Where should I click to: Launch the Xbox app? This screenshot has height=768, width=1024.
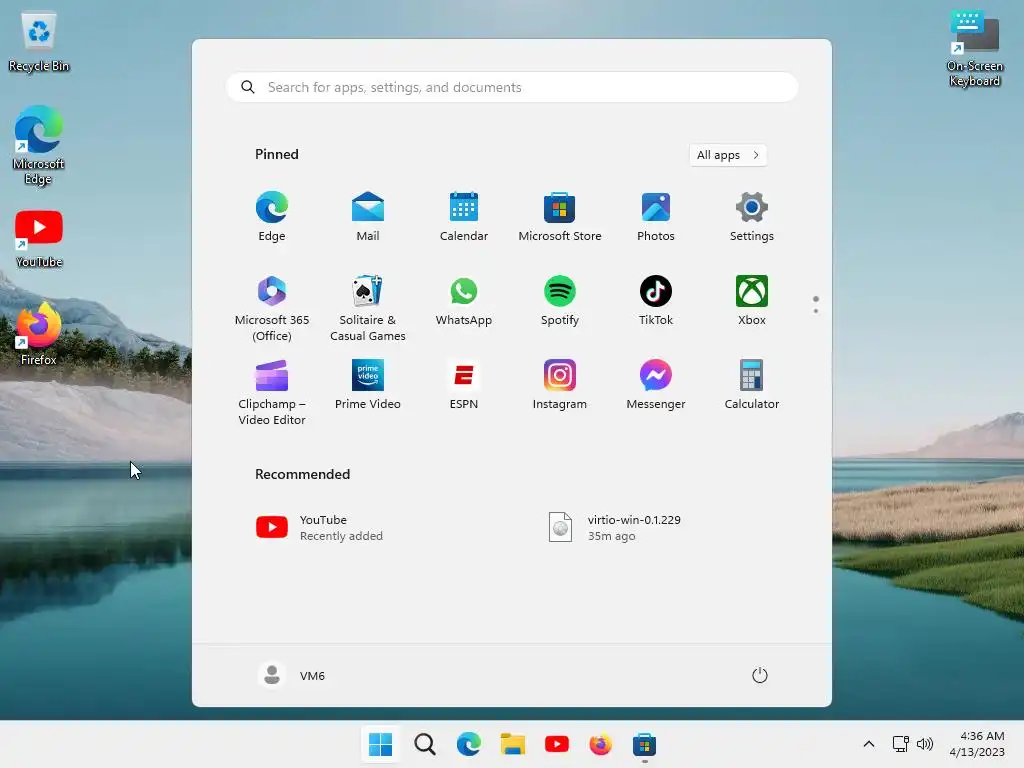point(752,301)
